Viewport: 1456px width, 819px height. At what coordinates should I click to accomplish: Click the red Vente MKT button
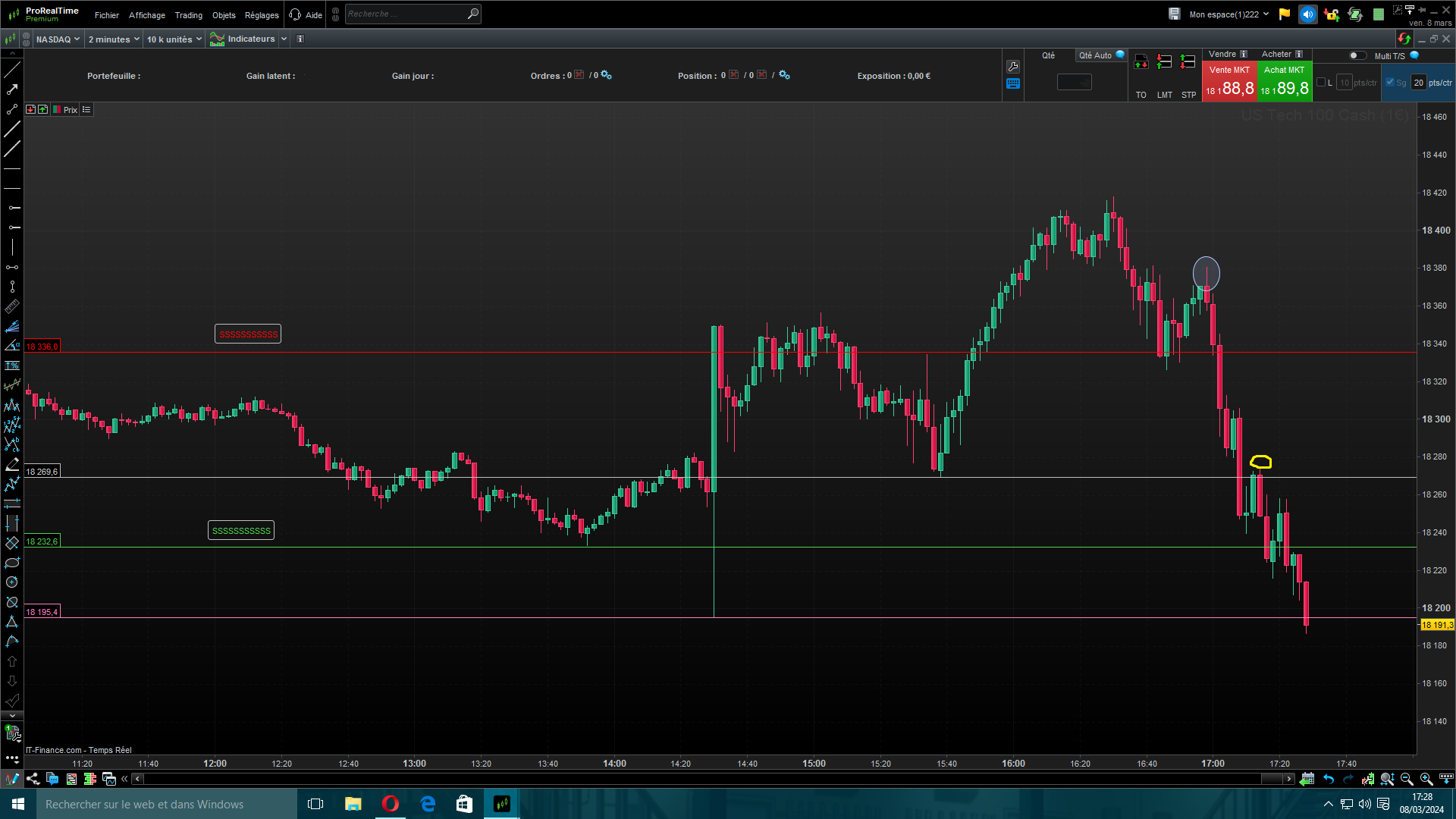pos(1229,82)
